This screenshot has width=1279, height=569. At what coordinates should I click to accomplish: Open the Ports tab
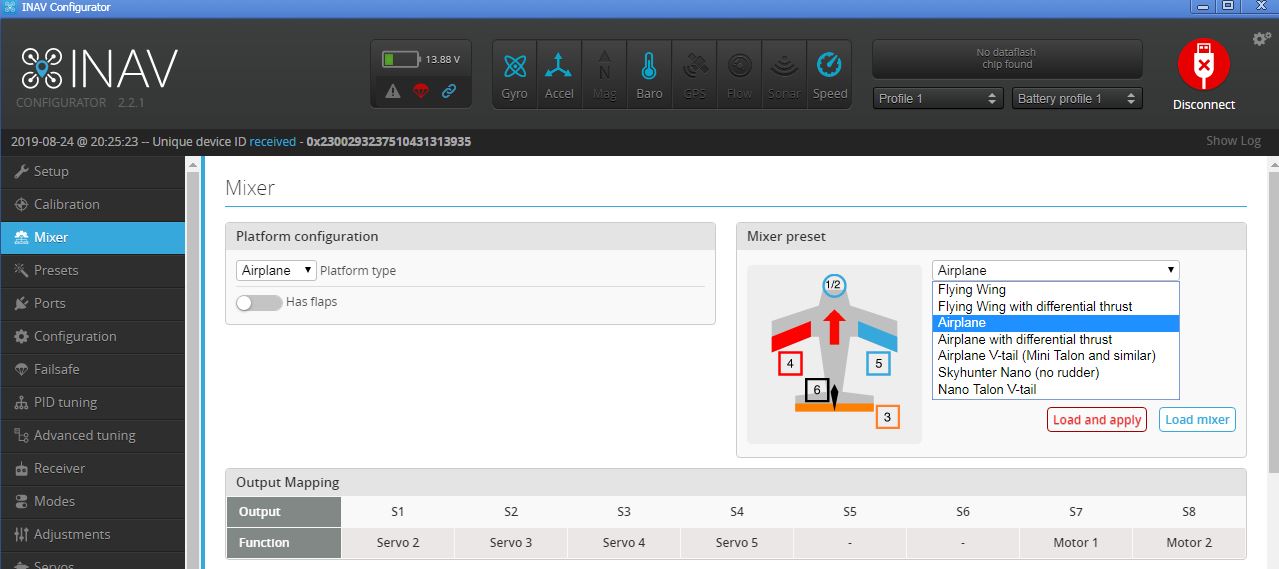tap(93, 303)
